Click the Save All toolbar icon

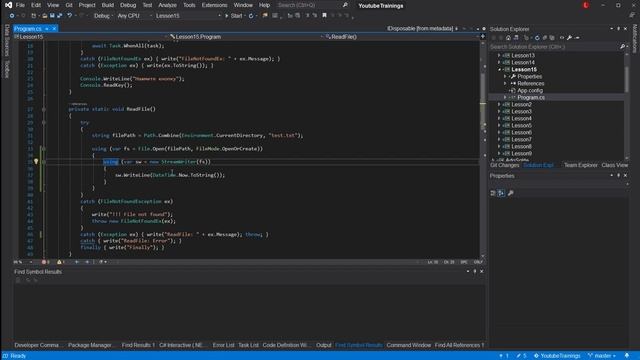60,16
